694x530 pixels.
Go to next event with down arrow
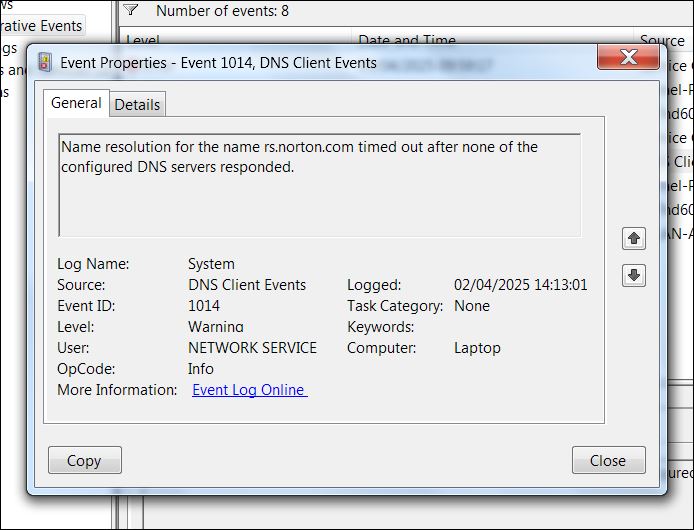[x=634, y=275]
